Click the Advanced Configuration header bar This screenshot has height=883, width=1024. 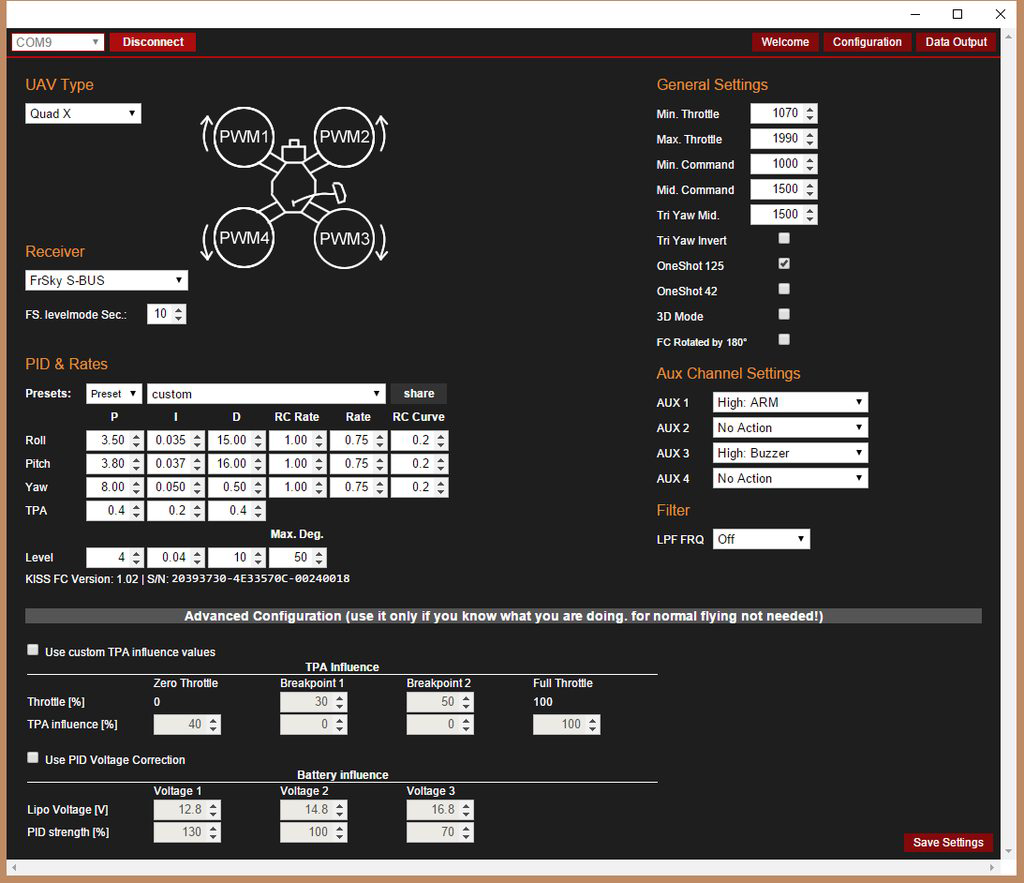pos(504,617)
